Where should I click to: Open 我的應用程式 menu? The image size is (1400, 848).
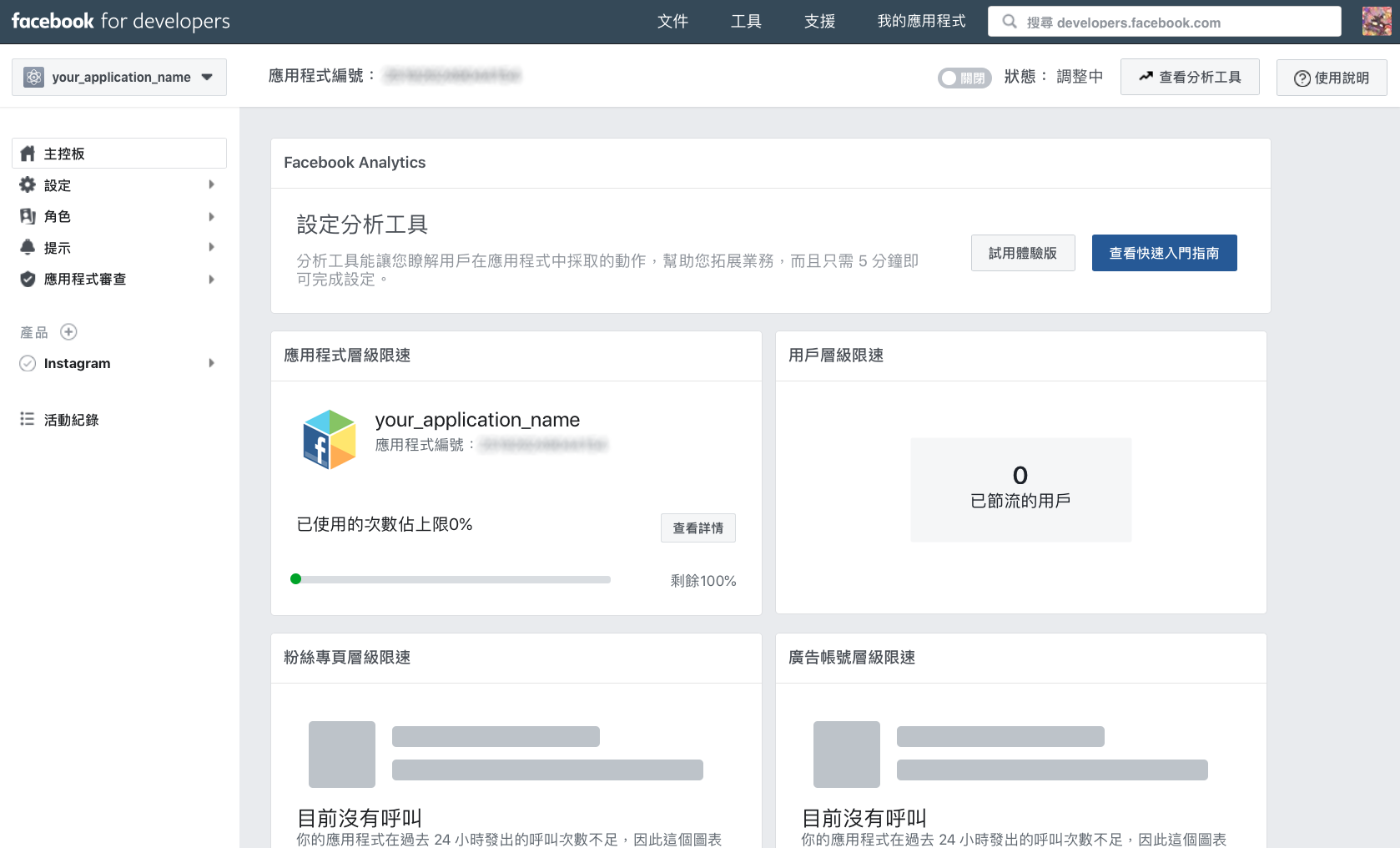pyautogui.click(x=921, y=22)
